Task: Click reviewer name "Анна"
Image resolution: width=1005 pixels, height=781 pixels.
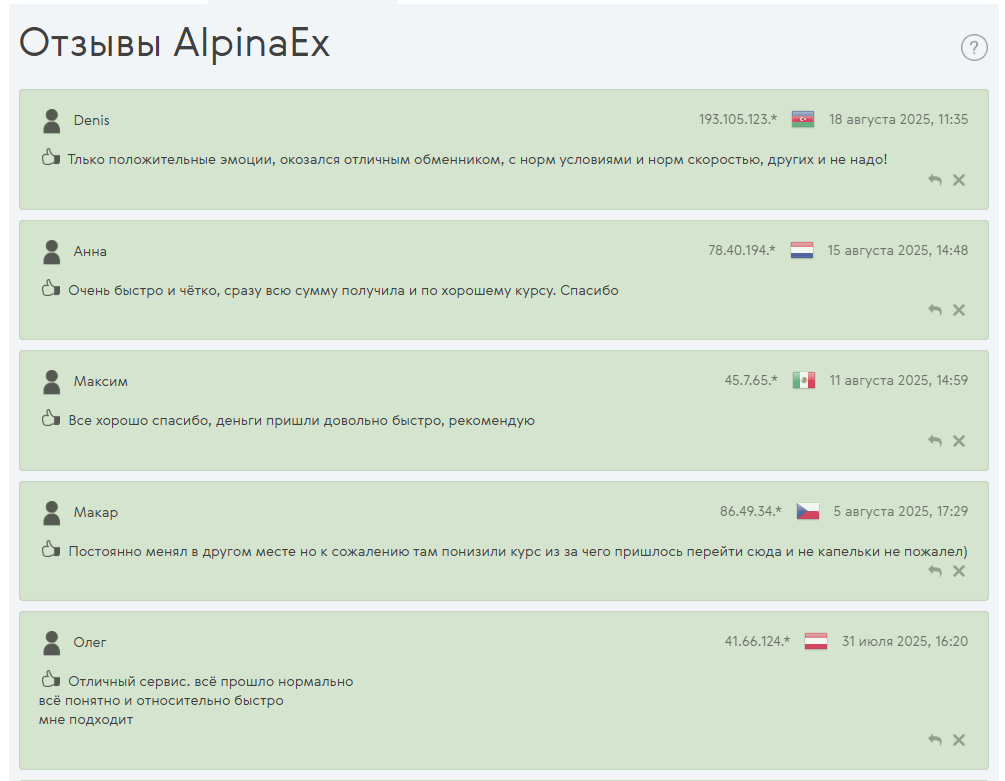Action: [x=90, y=251]
